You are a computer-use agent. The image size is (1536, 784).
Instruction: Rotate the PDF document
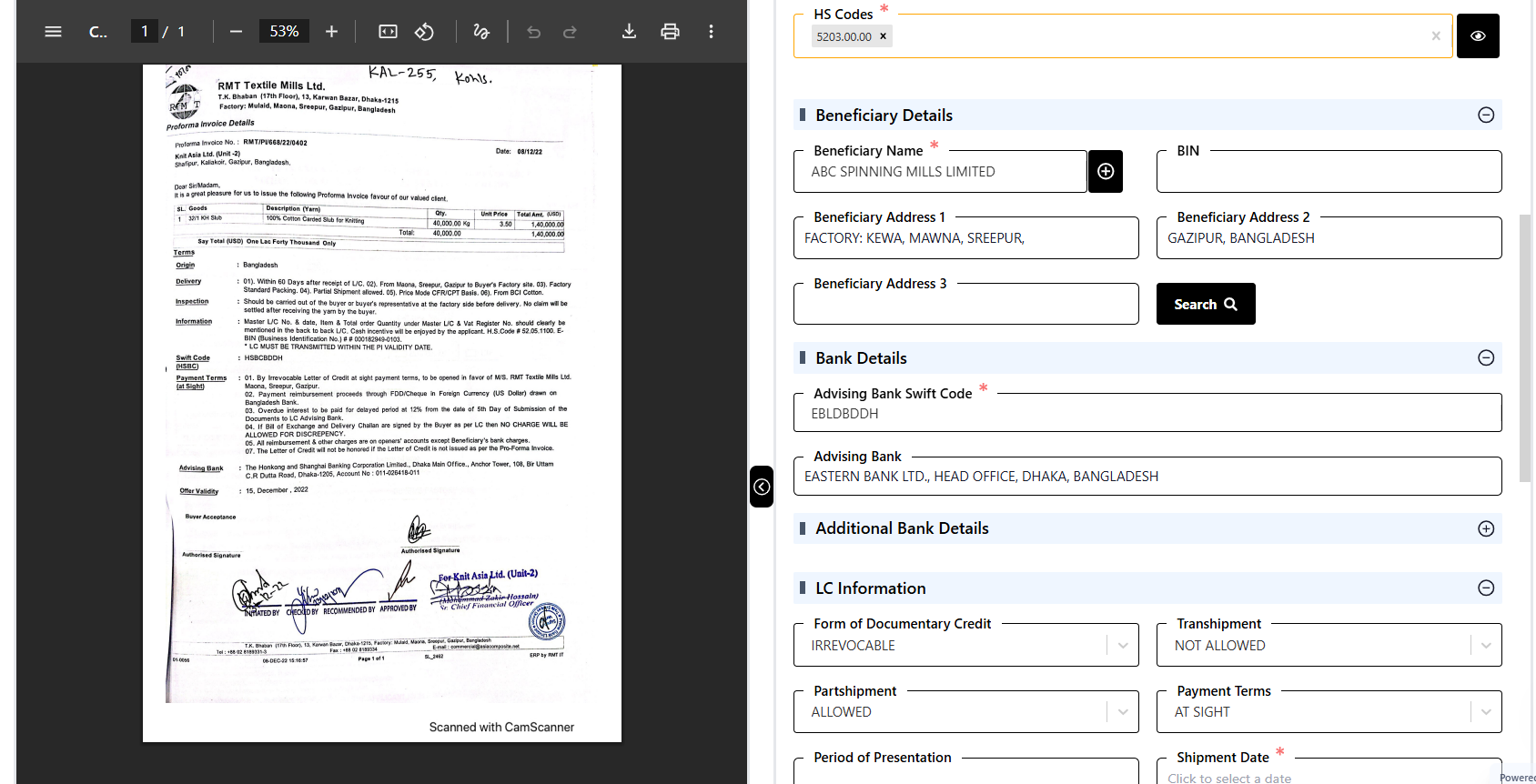424,32
